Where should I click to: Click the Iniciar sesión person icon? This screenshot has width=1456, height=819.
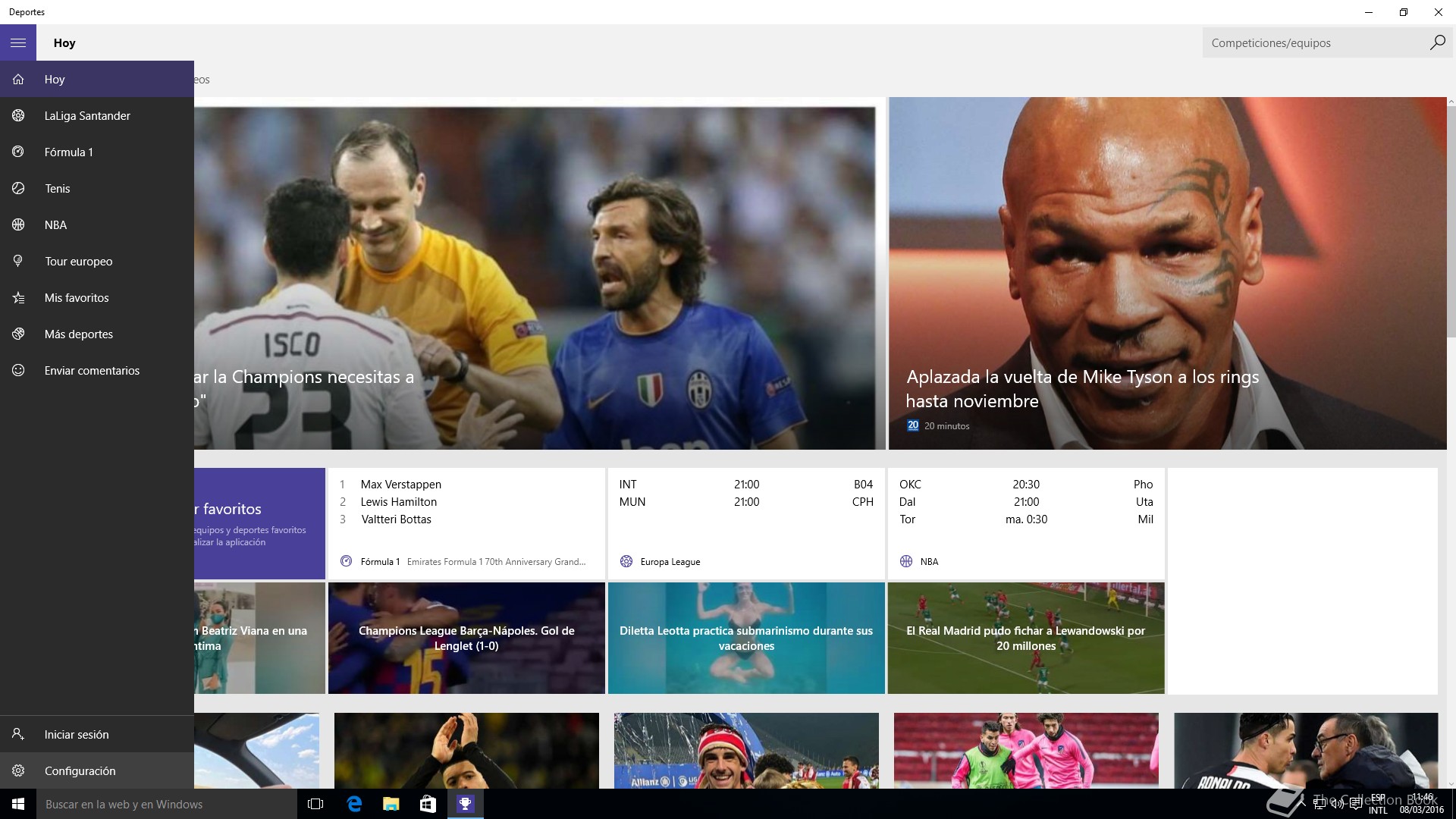tap(18, 734)
